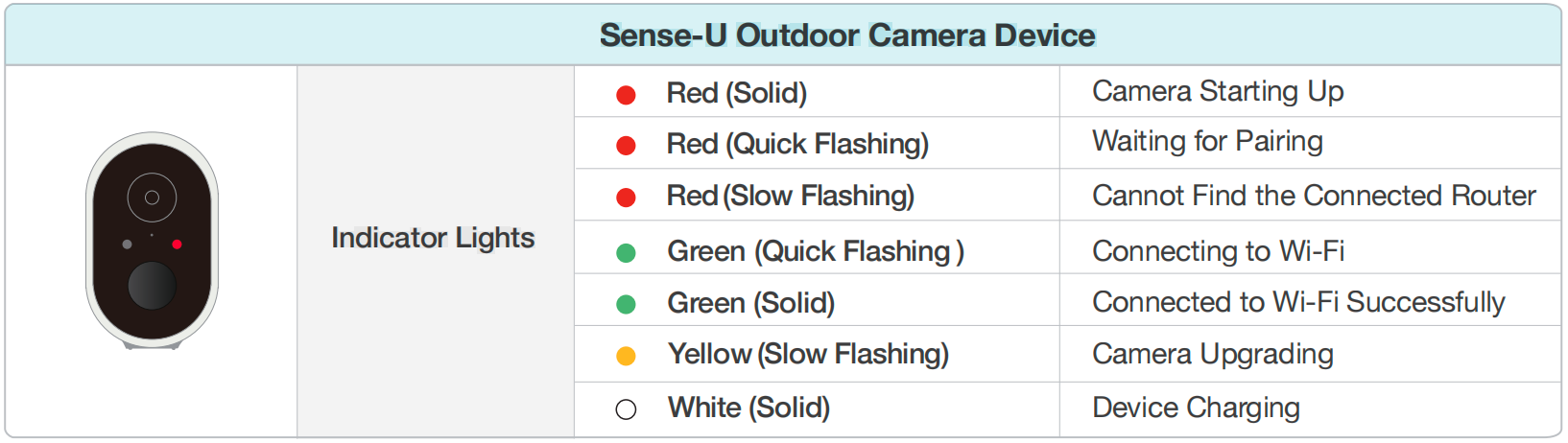Click Connected to Wi-Fi Successfully text
The image size is (1568, 443).
pyautogui.click(x=1298, y=302)
